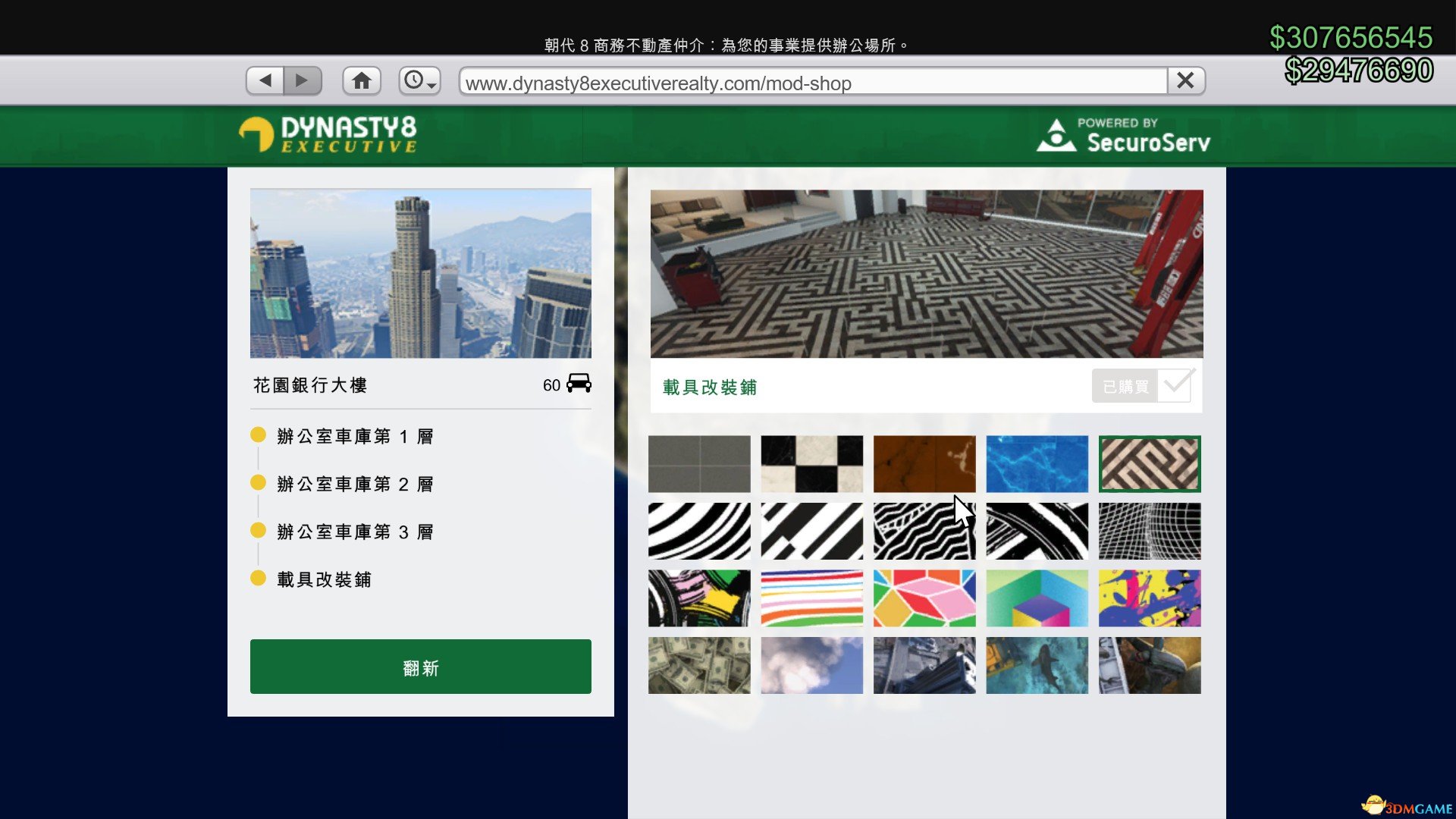Click the green 翻新 button
1456x819 pixels.
(421, 667)
